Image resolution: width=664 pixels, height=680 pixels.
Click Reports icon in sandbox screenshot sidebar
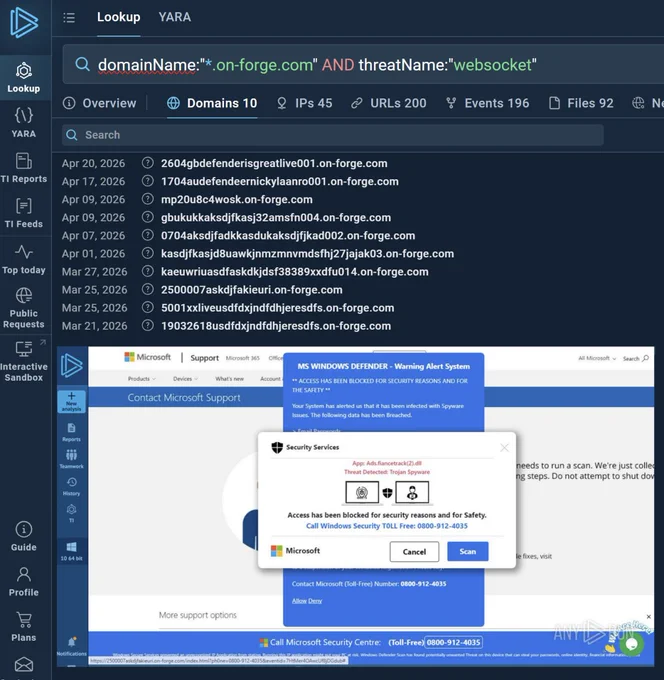(72, 432)
